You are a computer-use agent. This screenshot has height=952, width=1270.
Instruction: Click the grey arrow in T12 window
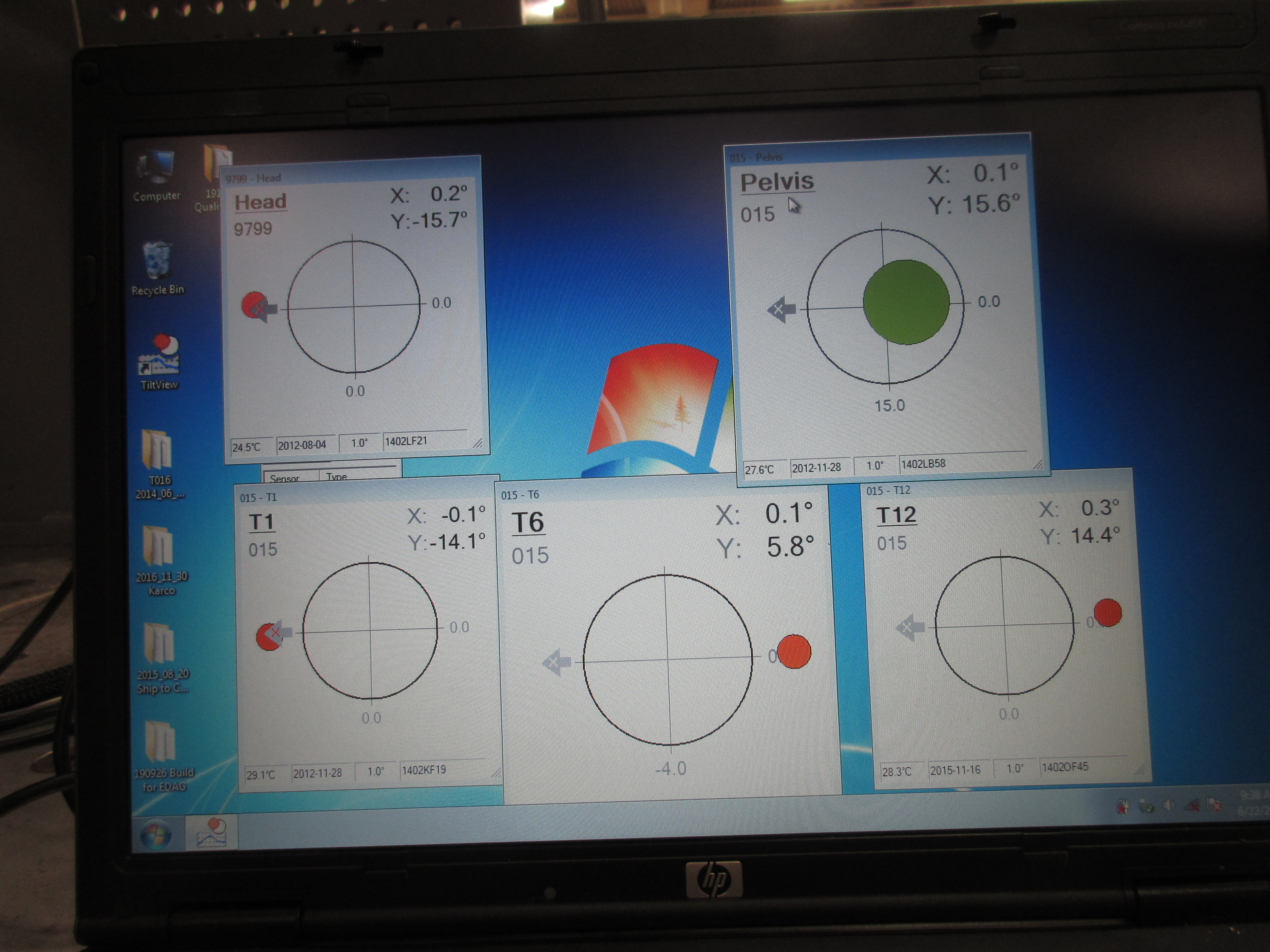pyautogui.click(x=911, y=627)
